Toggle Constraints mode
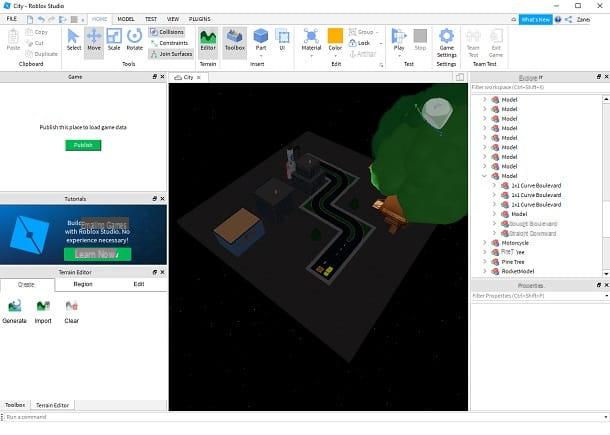Viewport: 610px width, 435px height. [168, 43]
